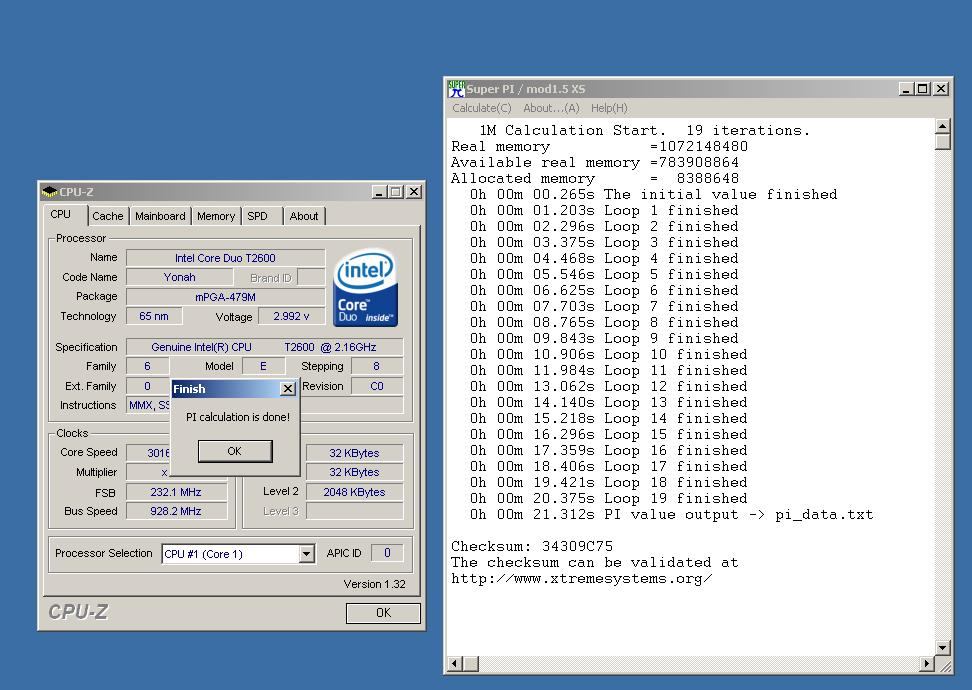Viewport: 972px width, 690px height.
Task: Switch to the Memory tab in CPU-Z
Action: 216,216
